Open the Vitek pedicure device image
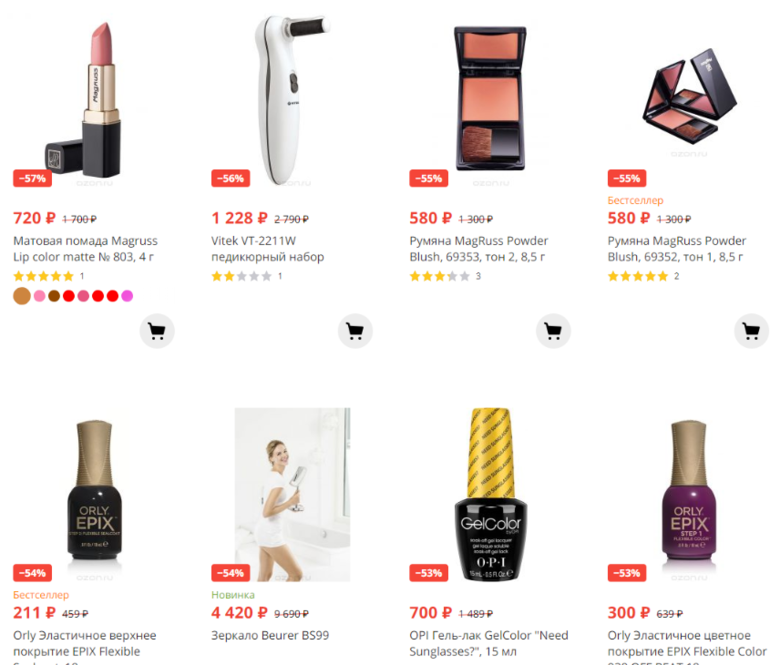The height and width of the screenshot is (665, 770). [x=290, y=98]
